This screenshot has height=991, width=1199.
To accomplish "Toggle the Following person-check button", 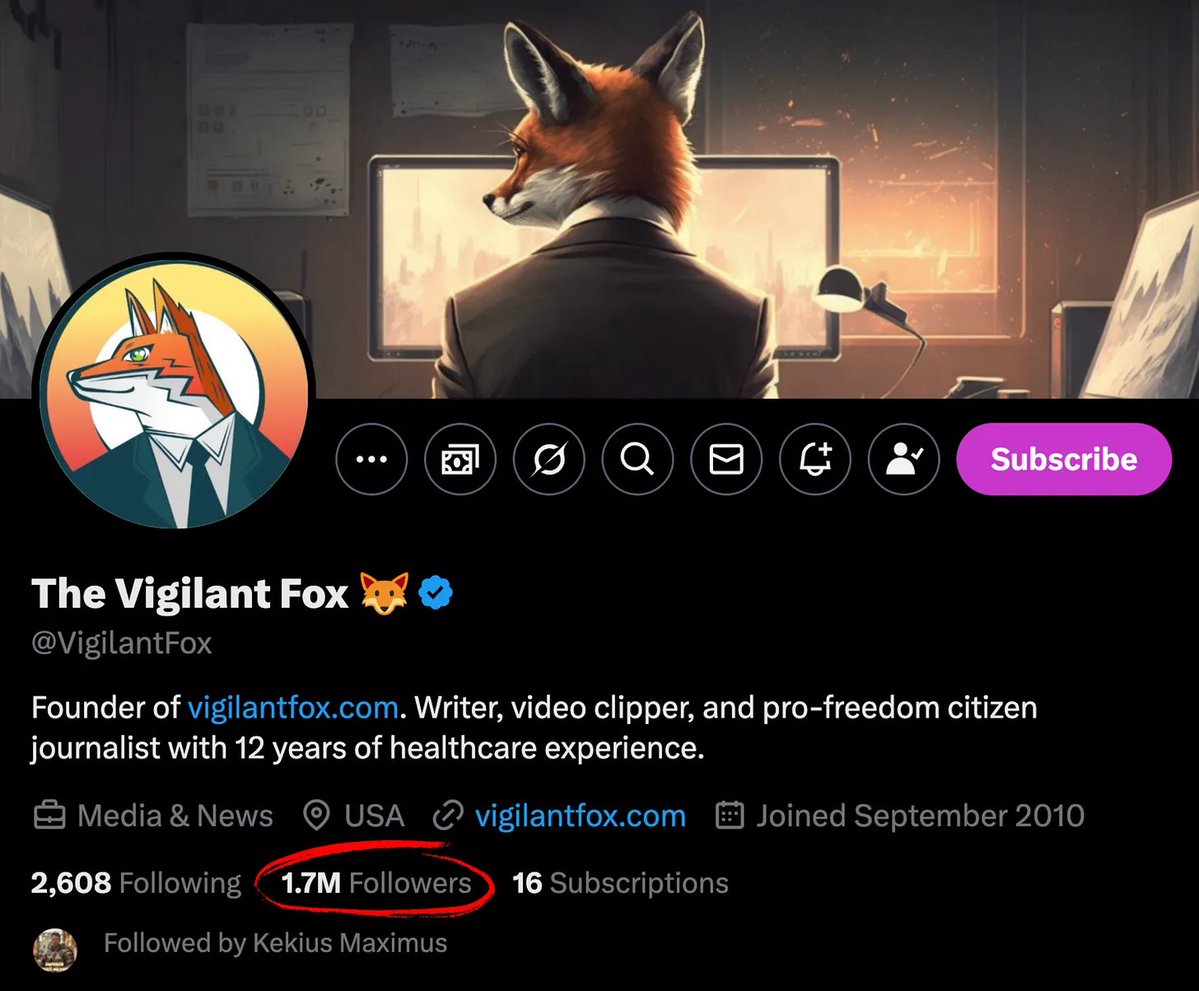I will (x=904, y=460).
